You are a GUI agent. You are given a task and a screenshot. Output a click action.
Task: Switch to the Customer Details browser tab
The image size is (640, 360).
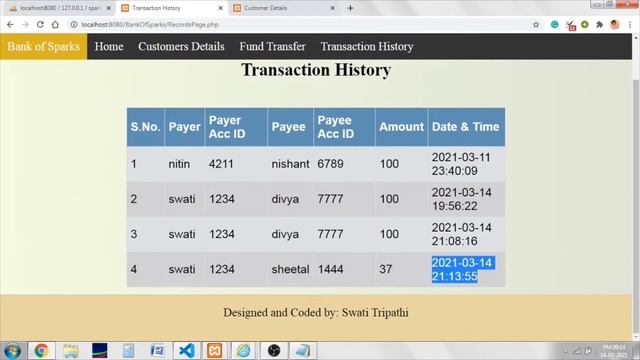click(284, 8)
